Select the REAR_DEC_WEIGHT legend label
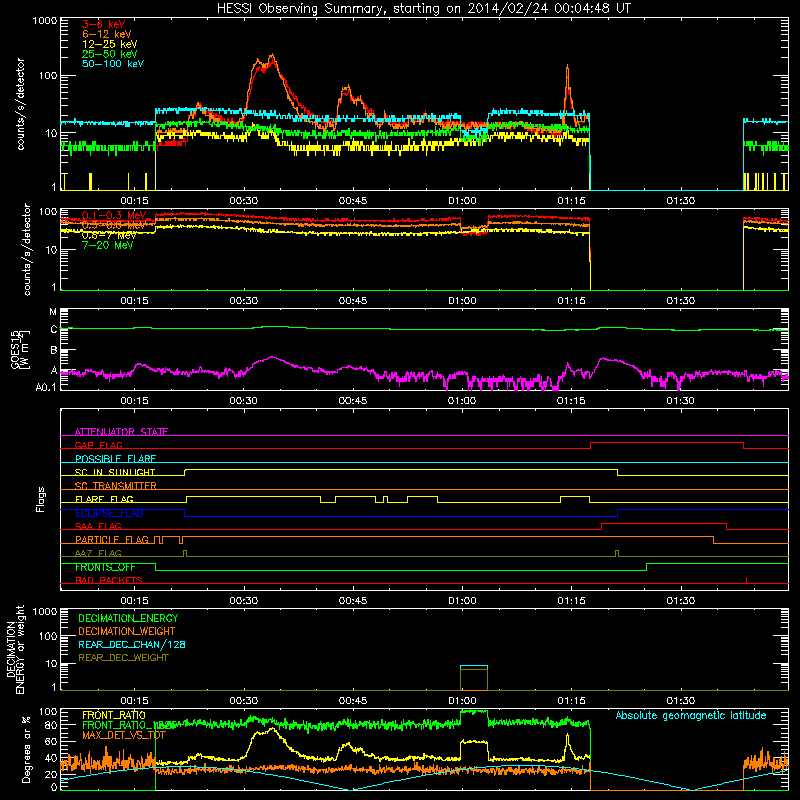The width and height of the screenshot is (800, 800). (x=123, y=658)
